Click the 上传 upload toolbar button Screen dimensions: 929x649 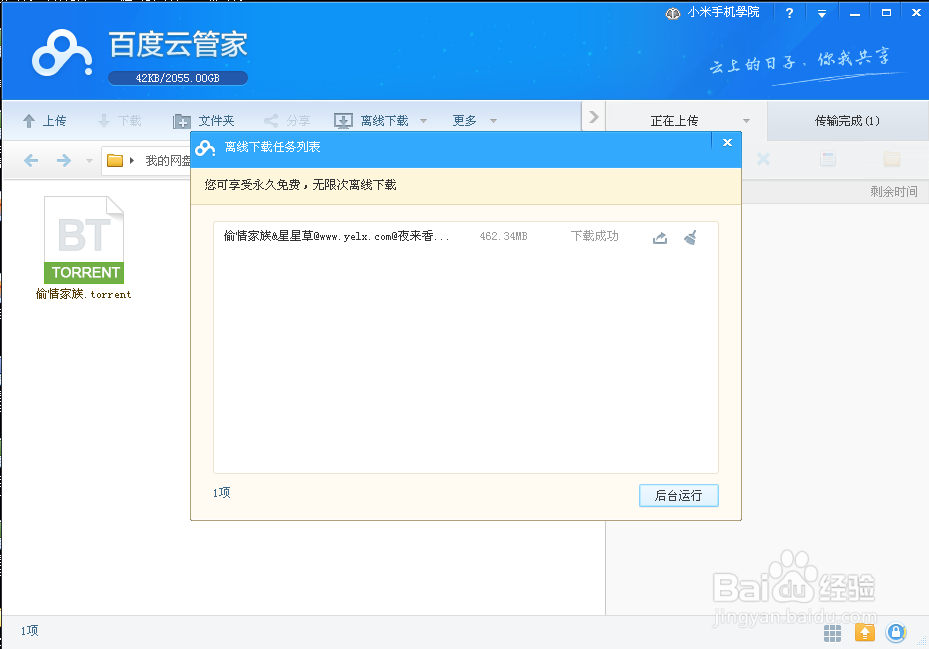pyautogui.click(x=44, y=121)
